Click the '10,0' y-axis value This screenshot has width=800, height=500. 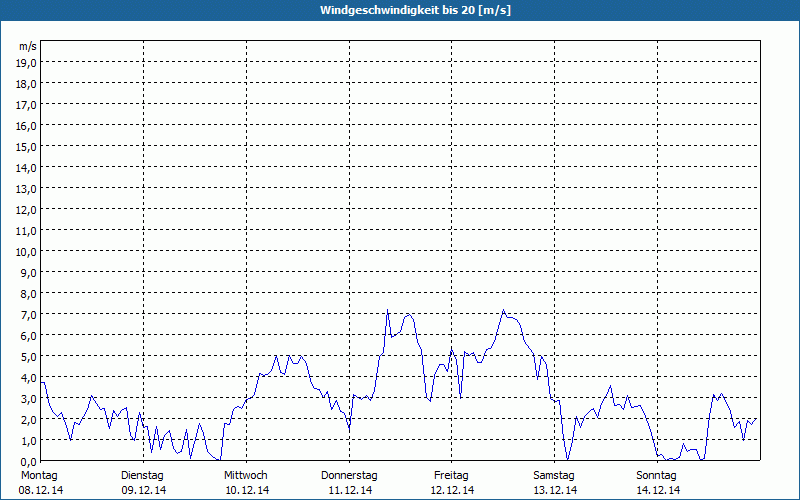27,252
